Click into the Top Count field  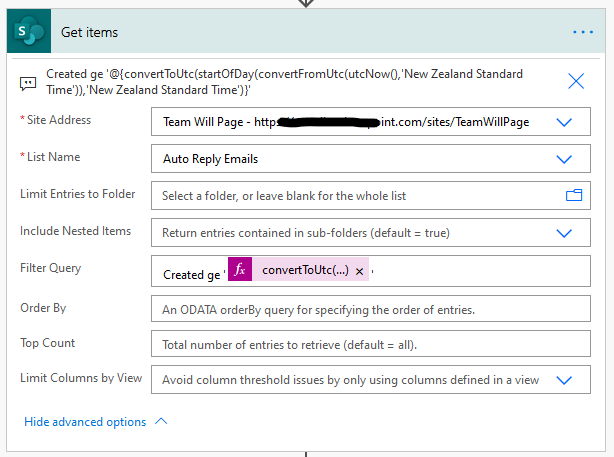[x=360, y=345]
